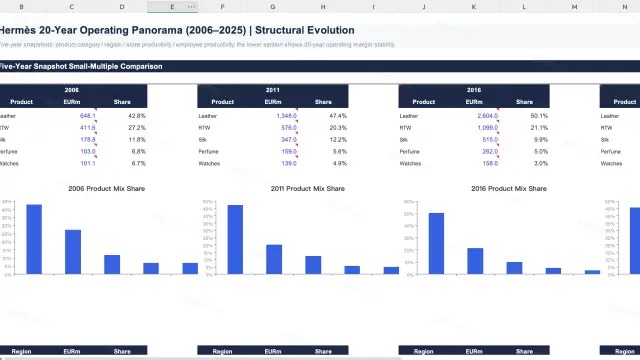Select column N header
This screenshot has height=360, width=640.
pyautogui.click(x=624, y=7)
